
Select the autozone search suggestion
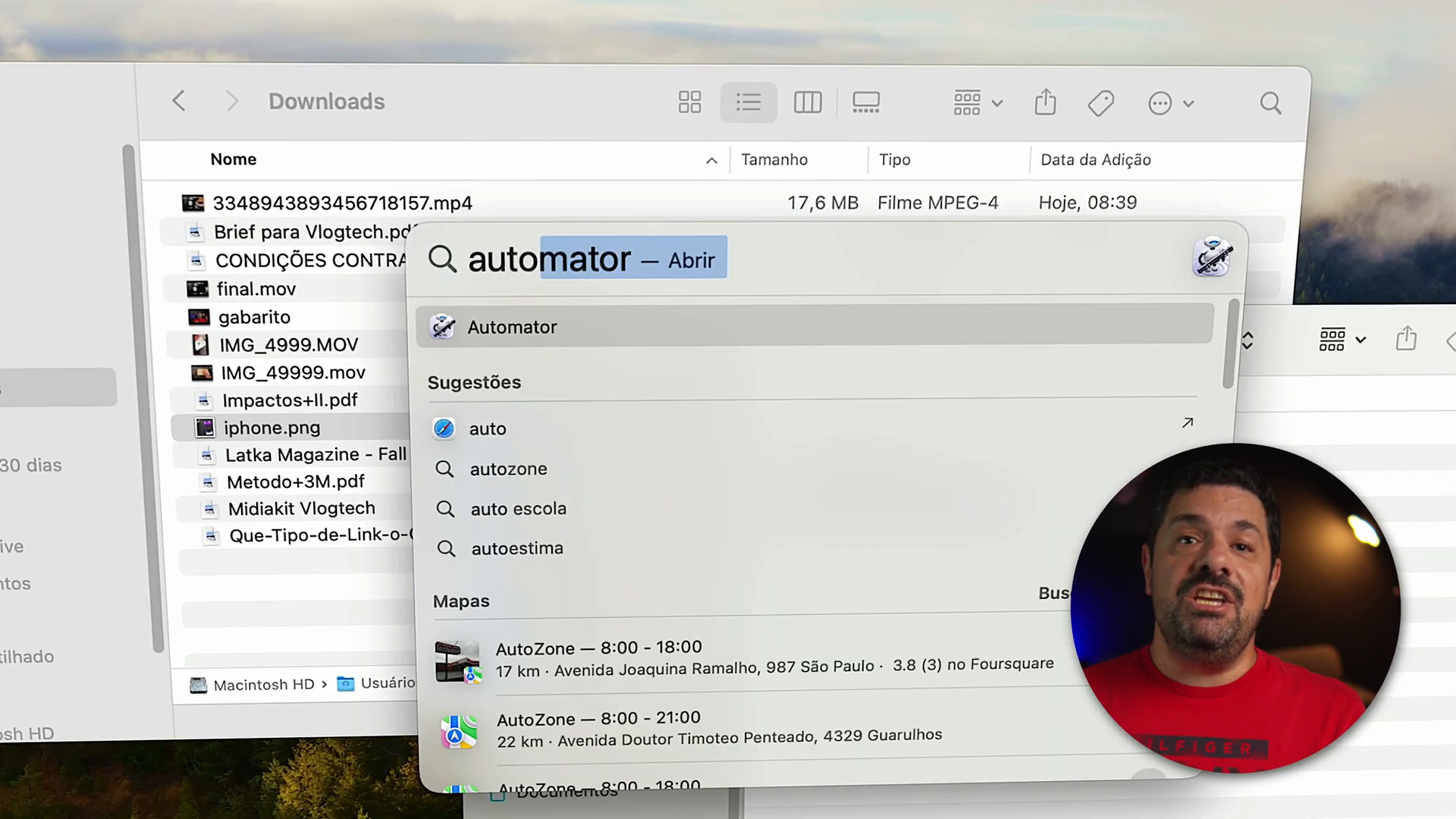coord(508,468)
